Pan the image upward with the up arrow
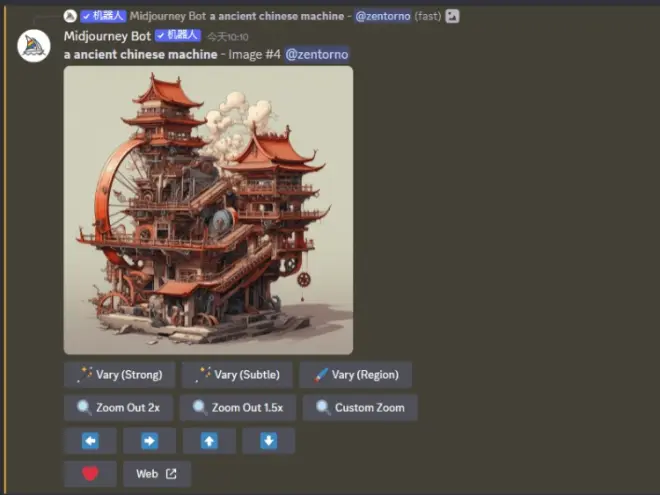 pos(209,441)
